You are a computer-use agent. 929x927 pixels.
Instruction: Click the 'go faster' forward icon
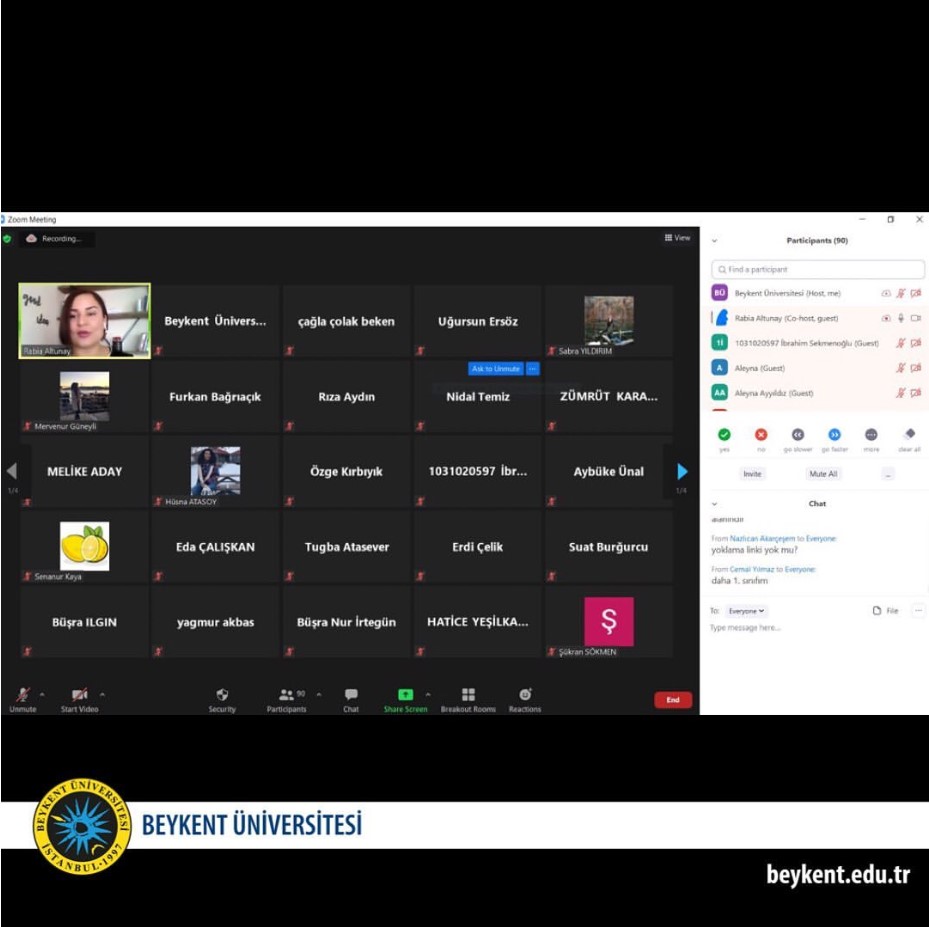tap(834, 435)
